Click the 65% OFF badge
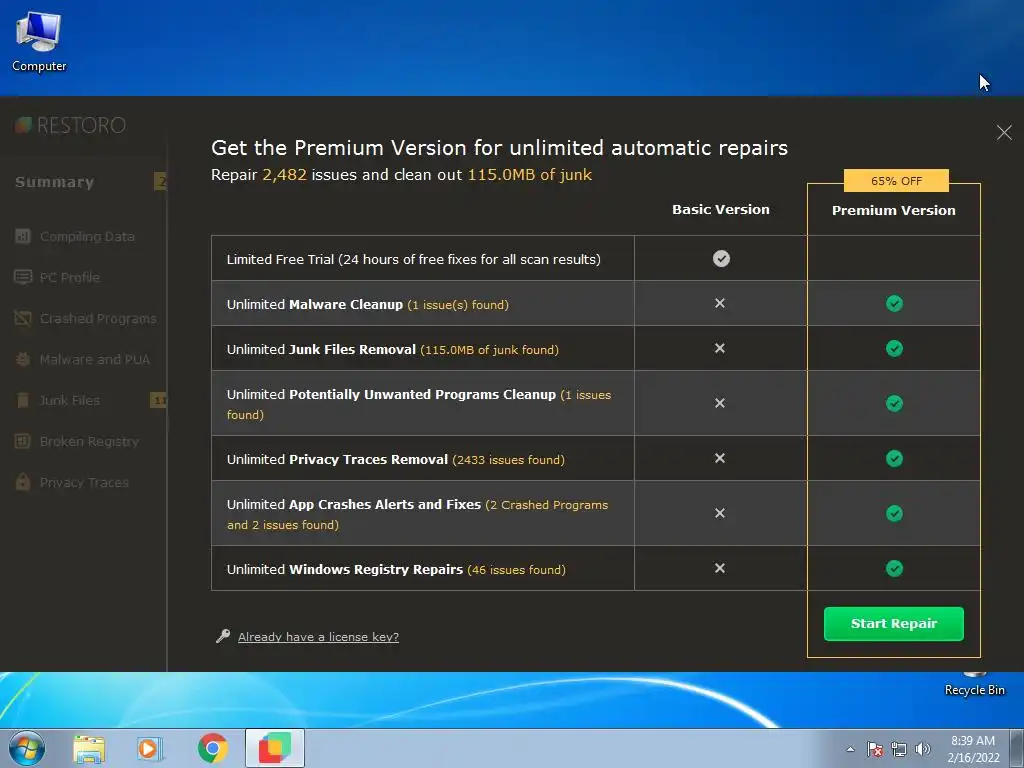Image resolution: width=1024 pixels, height=768 pixels. [x=896, y=181]
